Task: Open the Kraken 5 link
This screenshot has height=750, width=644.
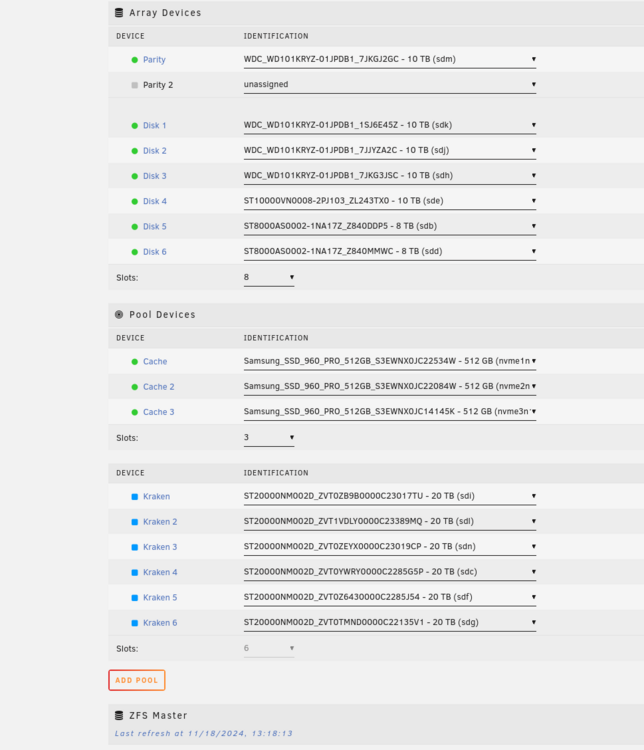Action: pyautogui.click(x=160, y=598)
